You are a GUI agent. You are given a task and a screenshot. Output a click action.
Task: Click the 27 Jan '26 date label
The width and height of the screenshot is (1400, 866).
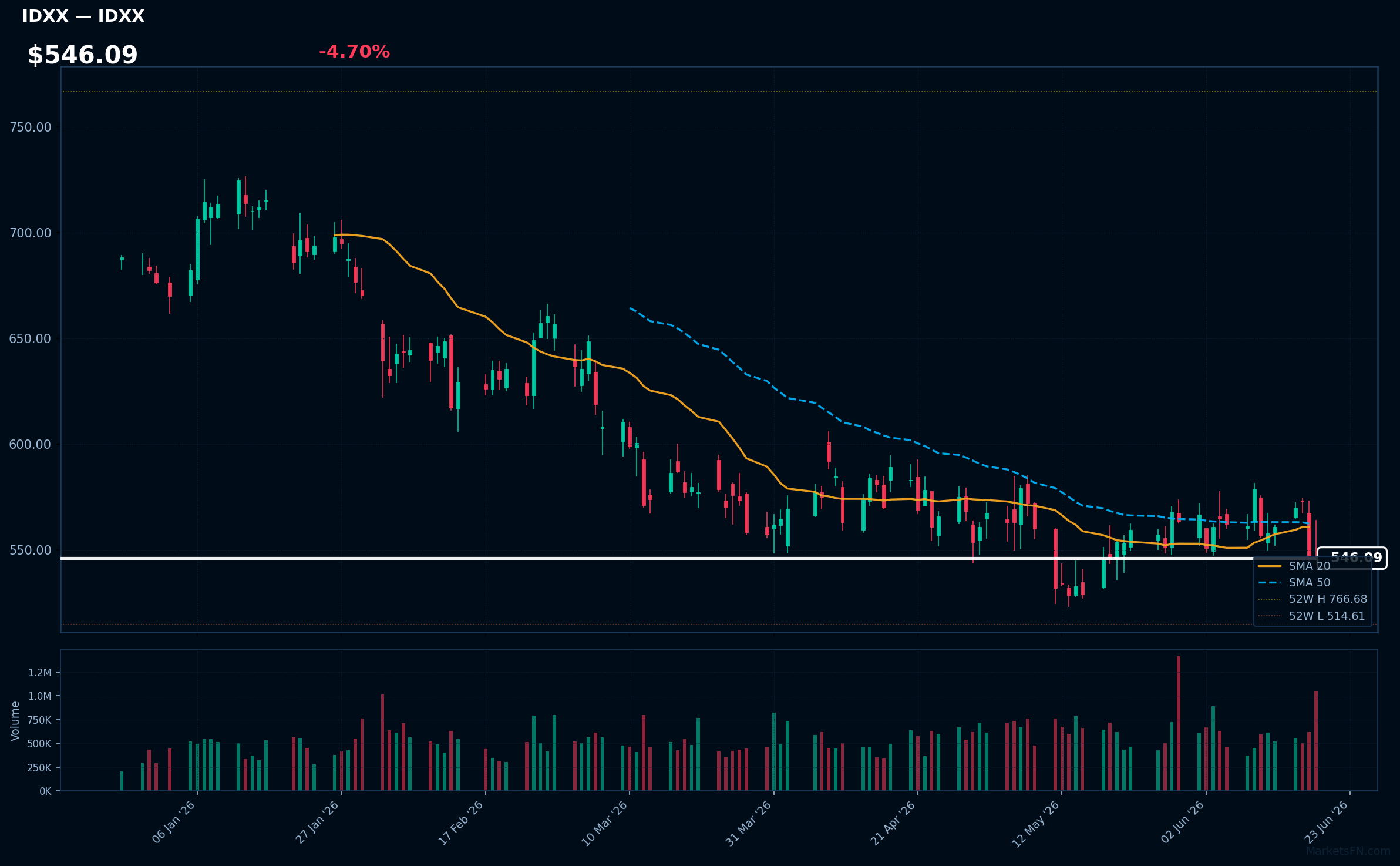[317, 822]
